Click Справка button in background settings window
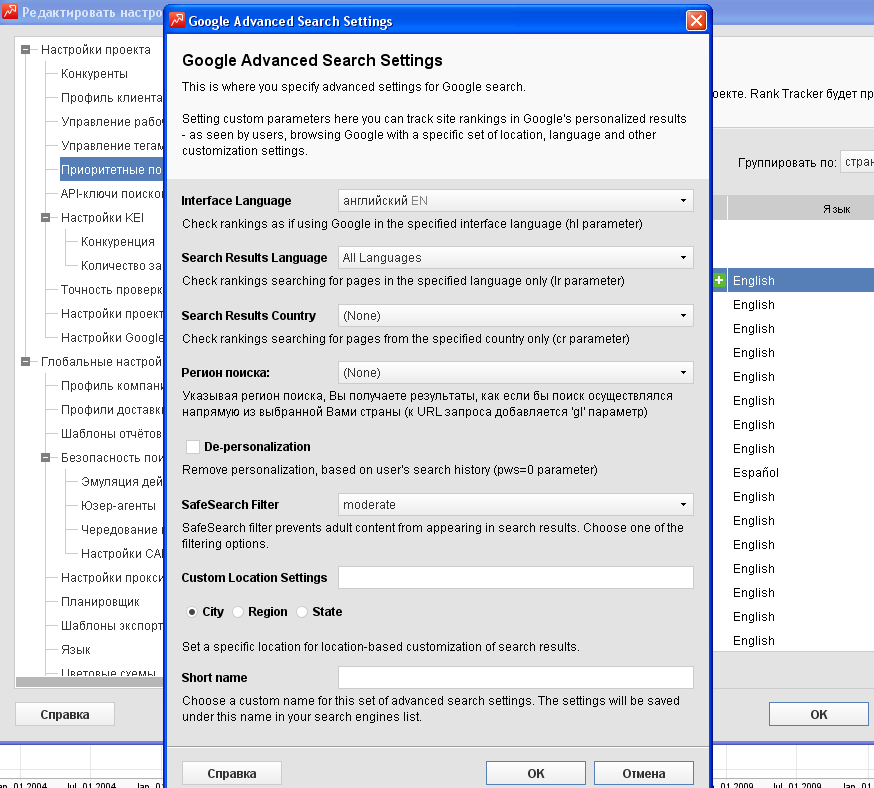 [x=65, y=714]
